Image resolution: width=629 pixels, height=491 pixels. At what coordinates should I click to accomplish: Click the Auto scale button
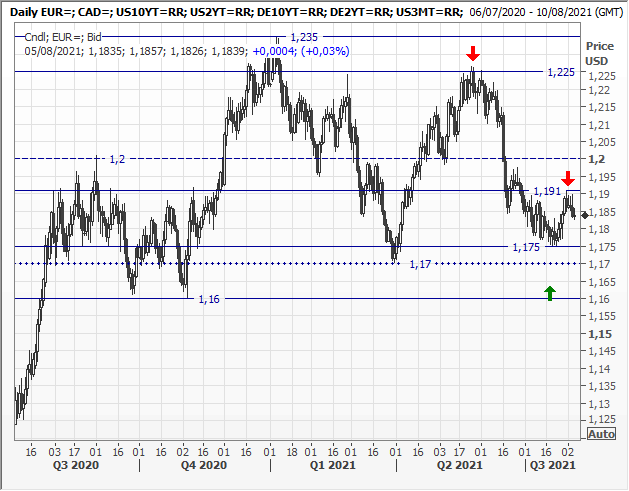point(601,435)
